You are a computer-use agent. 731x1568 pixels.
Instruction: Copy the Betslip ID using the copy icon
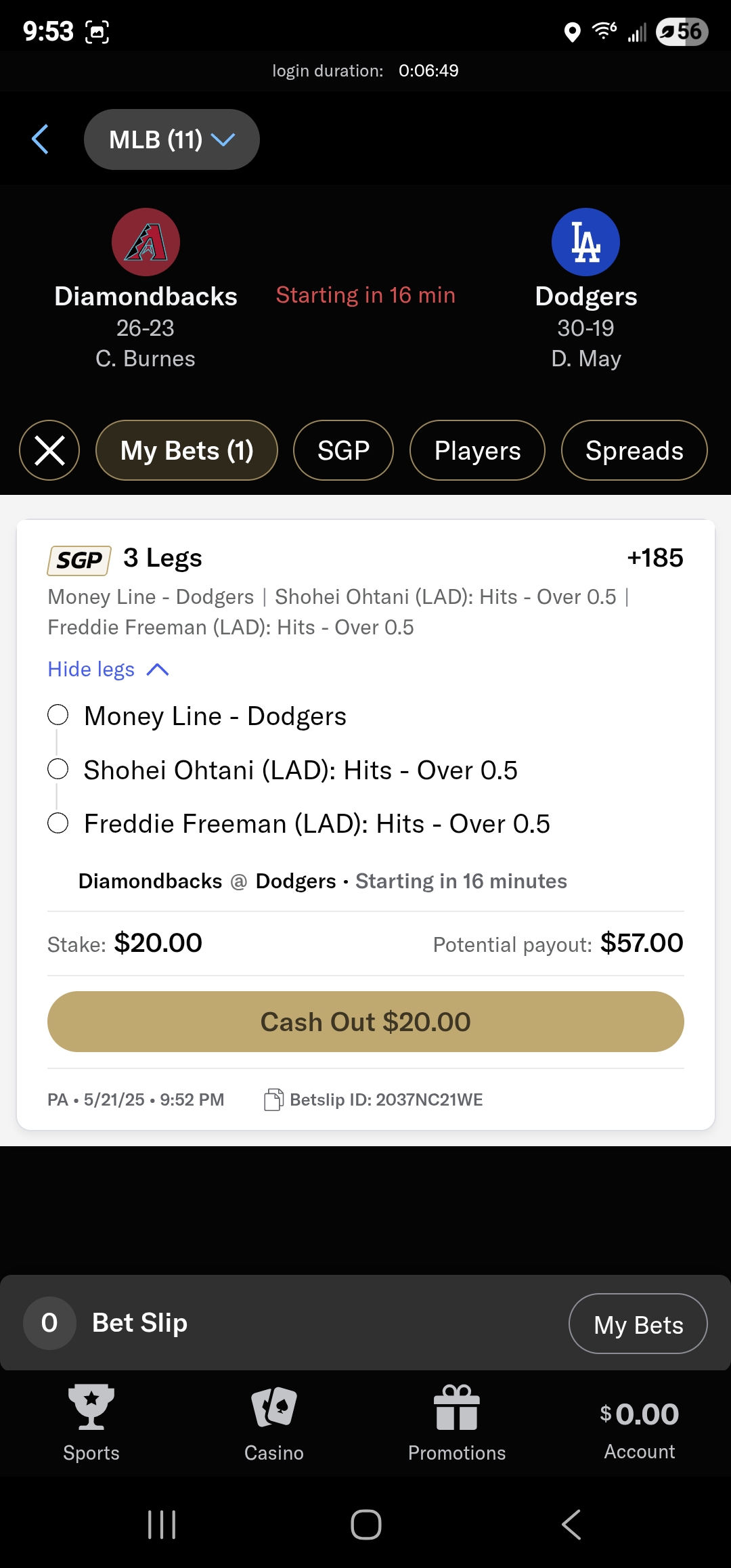coord(273,1099)
